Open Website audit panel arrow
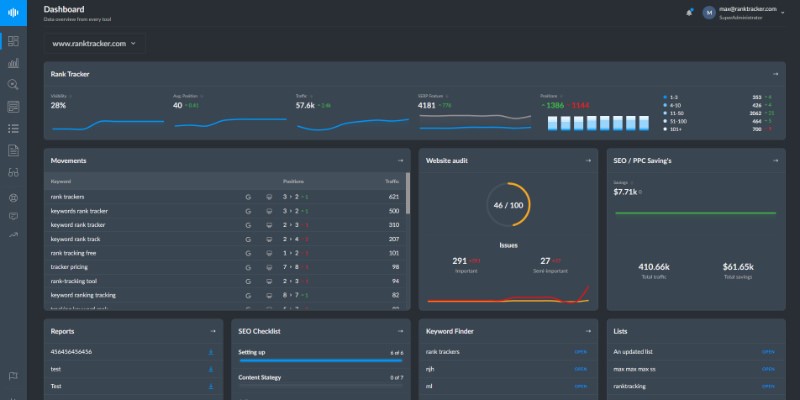Viewport: 800px width, 400px height. [x=588, y=161]
